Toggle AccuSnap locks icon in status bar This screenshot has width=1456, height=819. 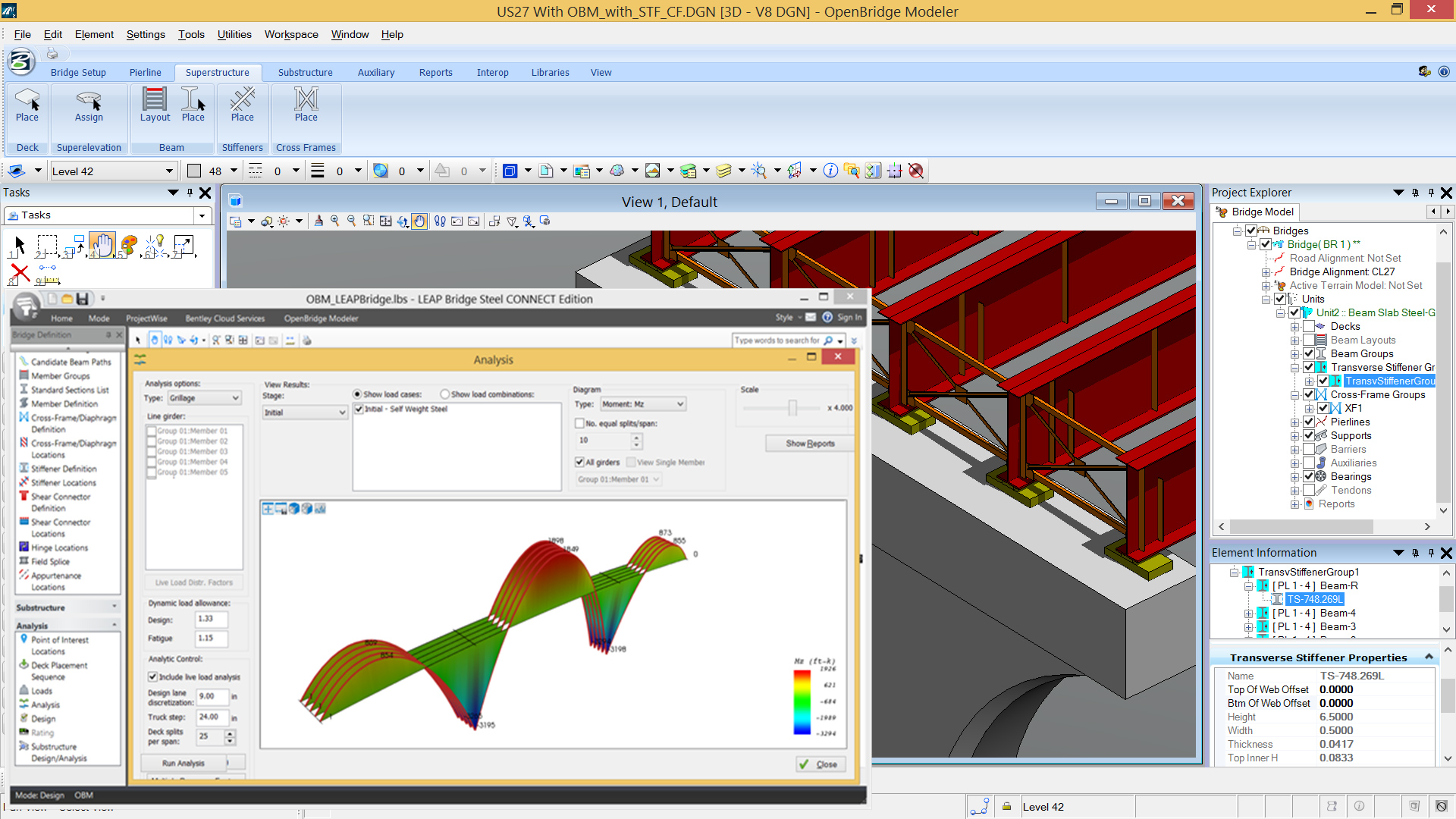(1006, 806)
